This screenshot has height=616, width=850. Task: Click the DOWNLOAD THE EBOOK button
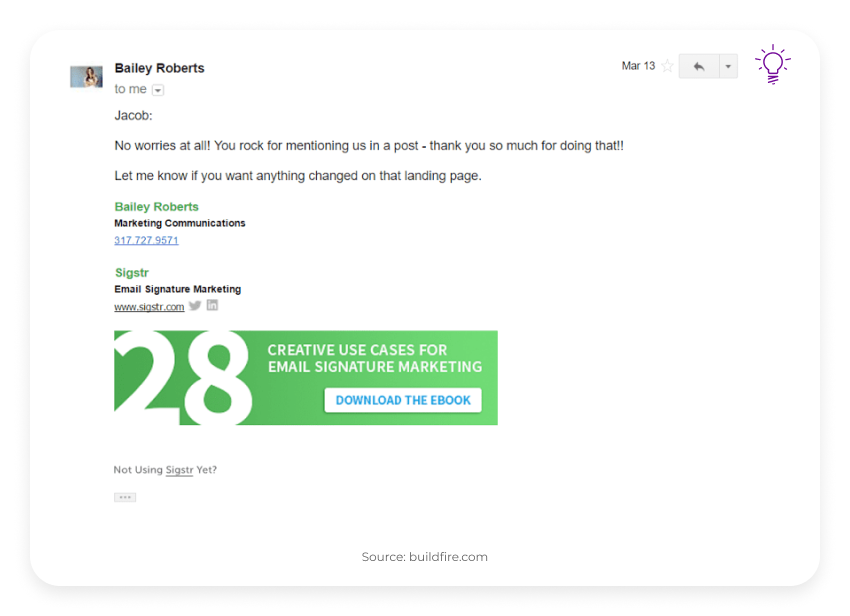402,400
